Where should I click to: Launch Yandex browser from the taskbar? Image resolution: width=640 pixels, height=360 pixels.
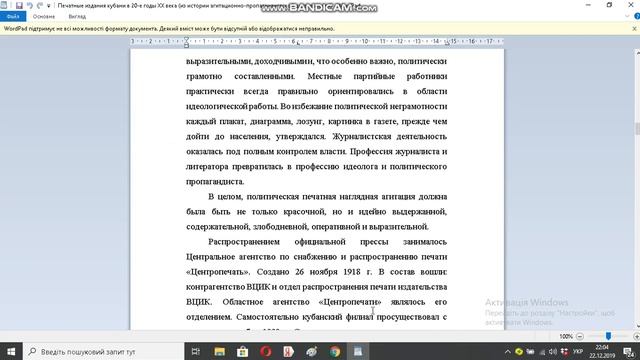pyautogui.click(x=289, y=351)
